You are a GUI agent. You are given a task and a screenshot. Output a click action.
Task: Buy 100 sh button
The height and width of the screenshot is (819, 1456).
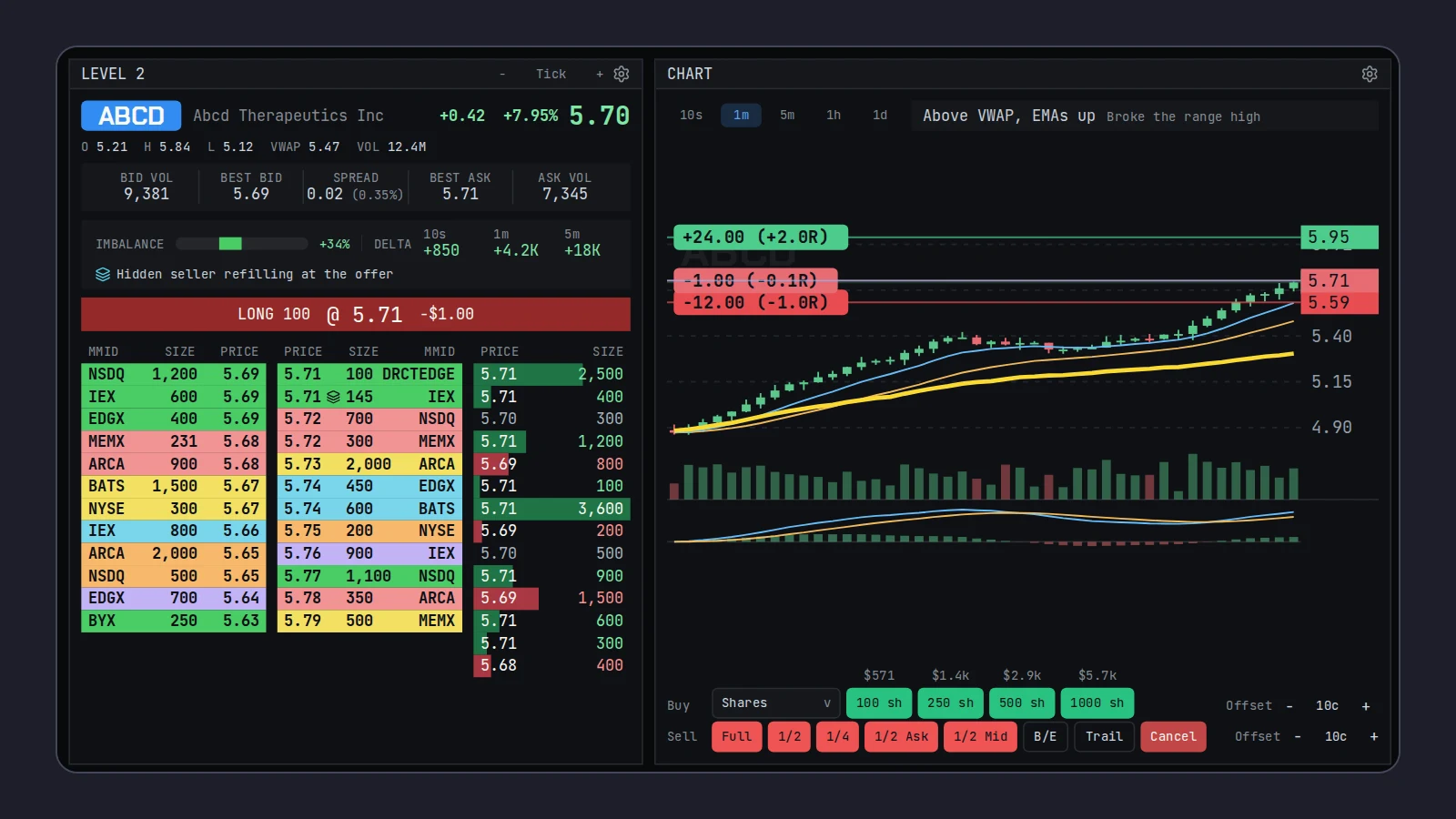tap(879, 703)
